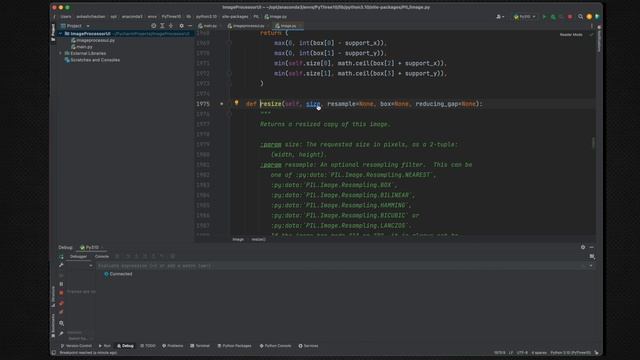The image size is (640, 360).
Task: Hide the Debug tool window with minus icon
Action: (x=591, y=247)
